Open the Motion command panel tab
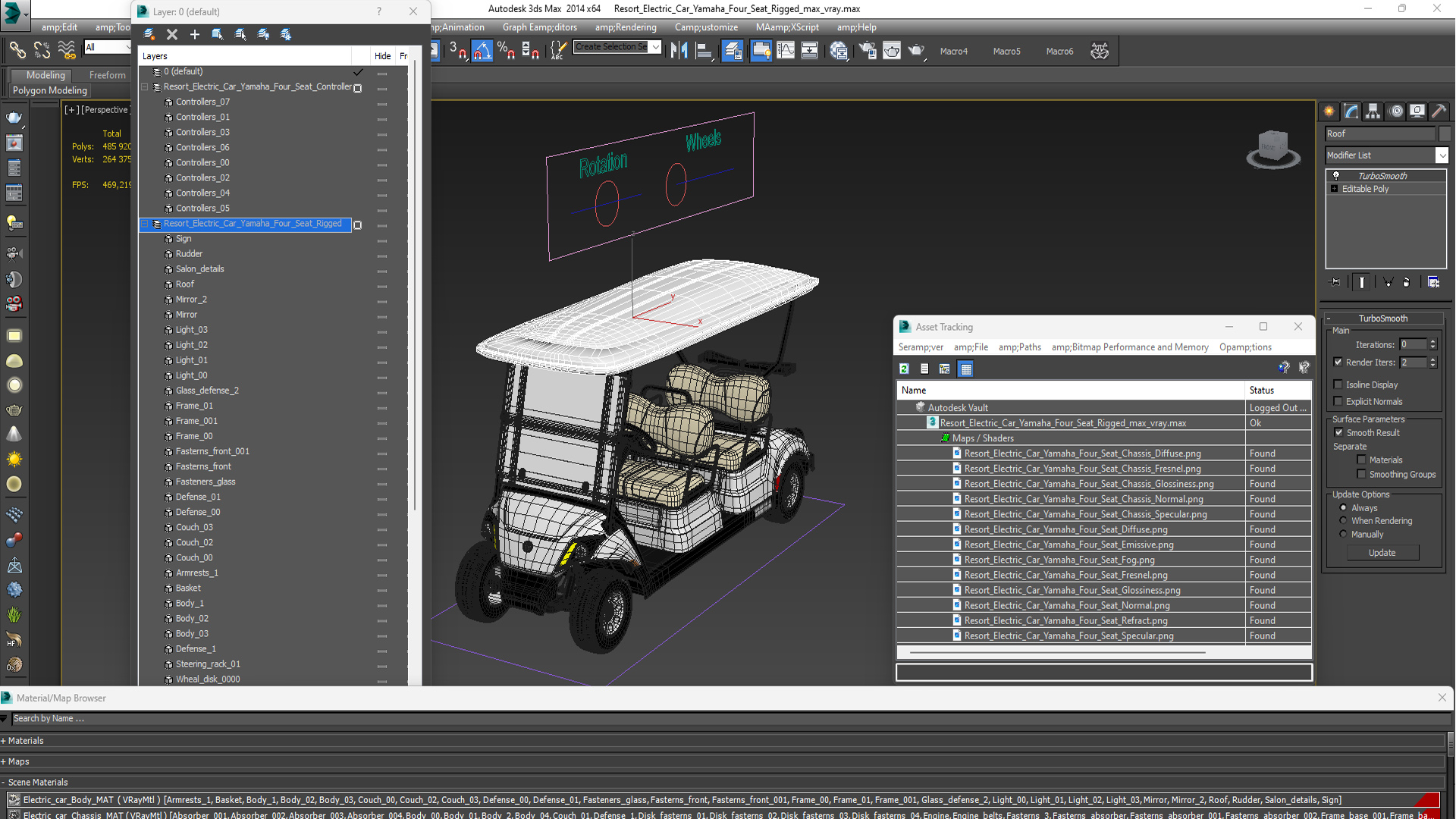This screenshot has width=1456, height=819. click(x=1395, y=111)
